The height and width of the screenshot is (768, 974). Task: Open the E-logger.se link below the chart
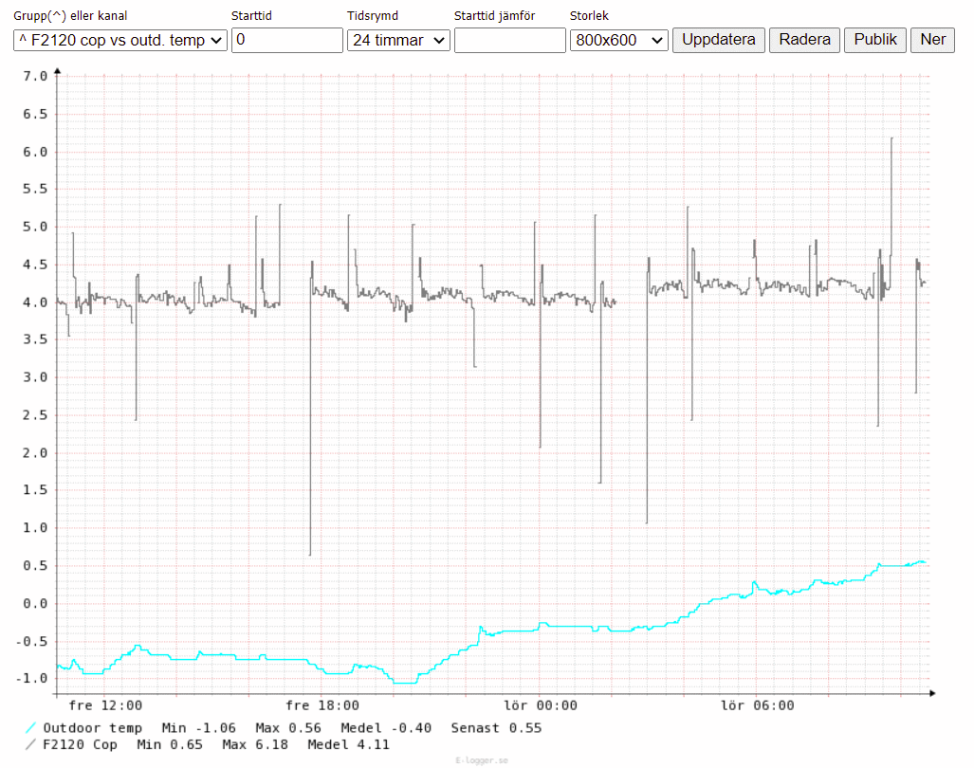click(481, 761)
